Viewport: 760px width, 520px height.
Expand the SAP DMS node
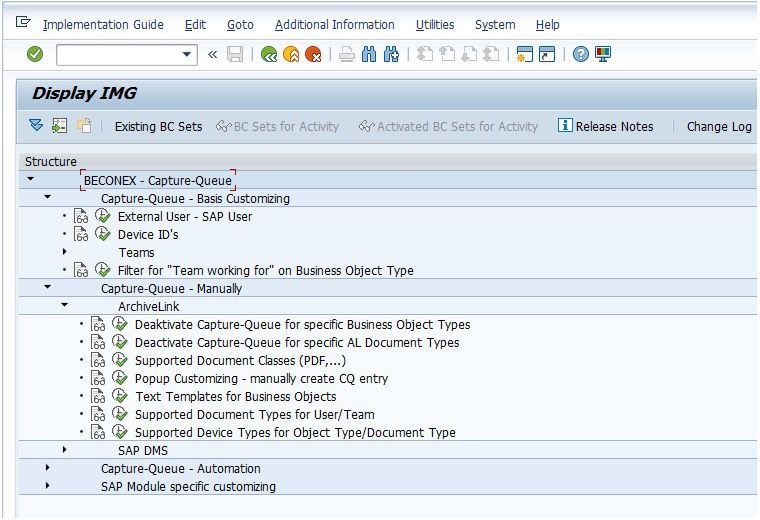(x=64, y=450)
